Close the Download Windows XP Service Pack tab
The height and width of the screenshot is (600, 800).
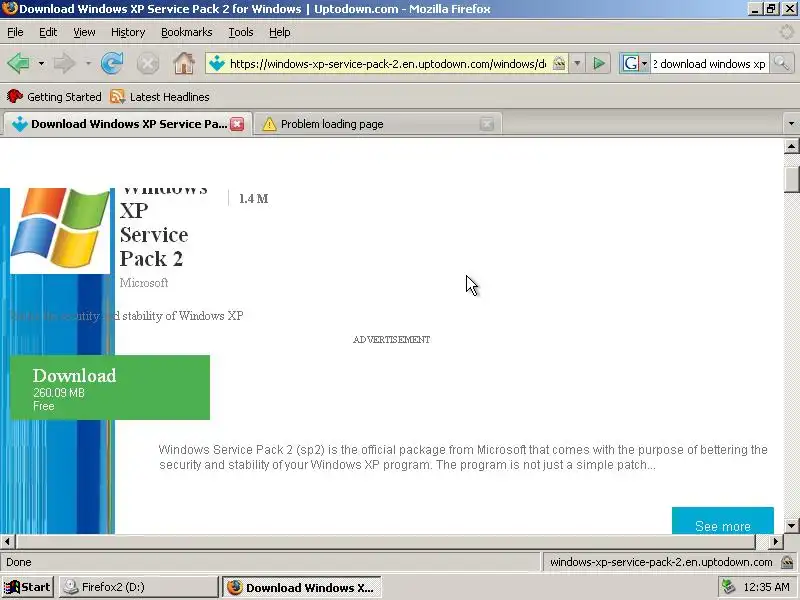click(237, 124)
